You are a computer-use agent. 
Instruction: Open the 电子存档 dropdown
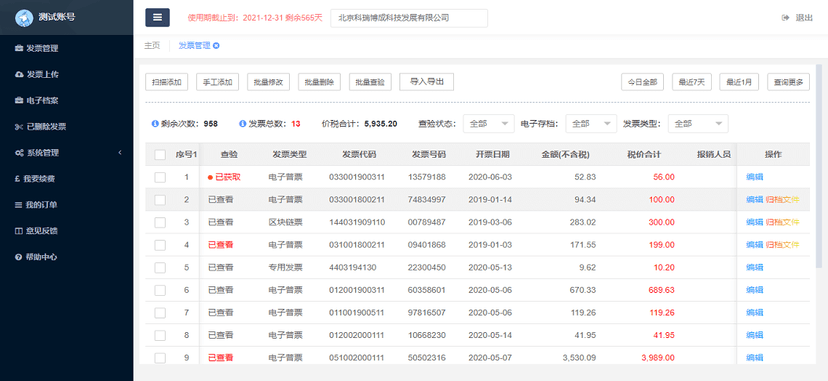[x=591, y=124]
